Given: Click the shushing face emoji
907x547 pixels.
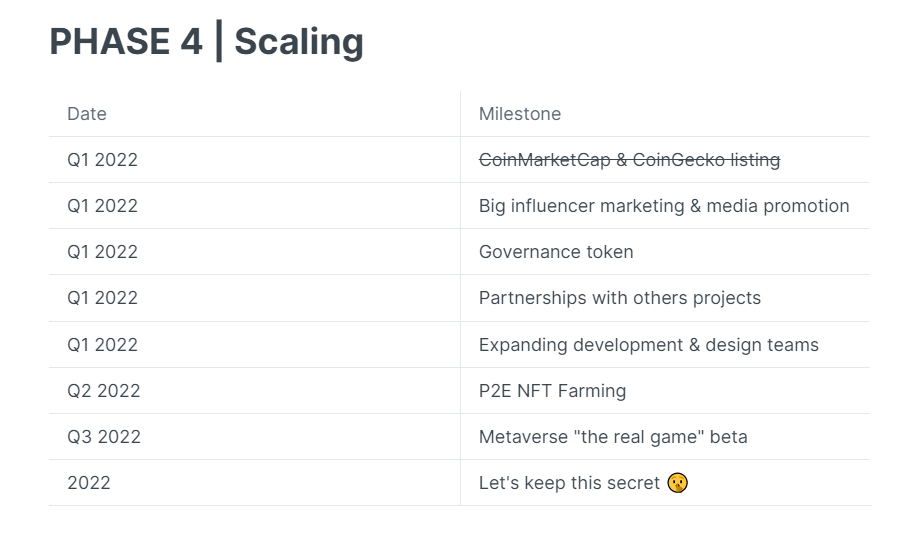Looking at the screenshot, I should point(678,483).
